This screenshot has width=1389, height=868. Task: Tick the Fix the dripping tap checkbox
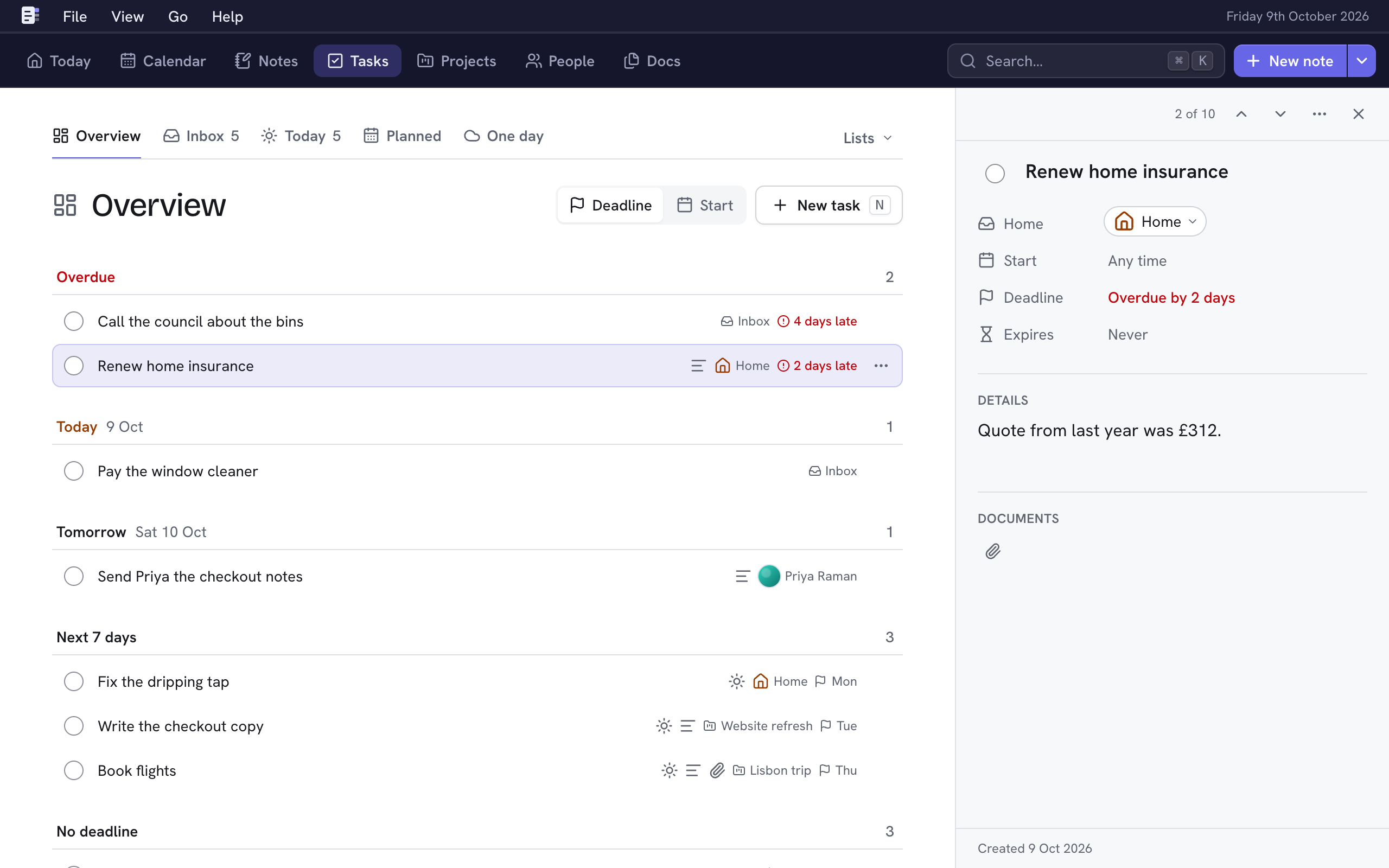(73, 681)
